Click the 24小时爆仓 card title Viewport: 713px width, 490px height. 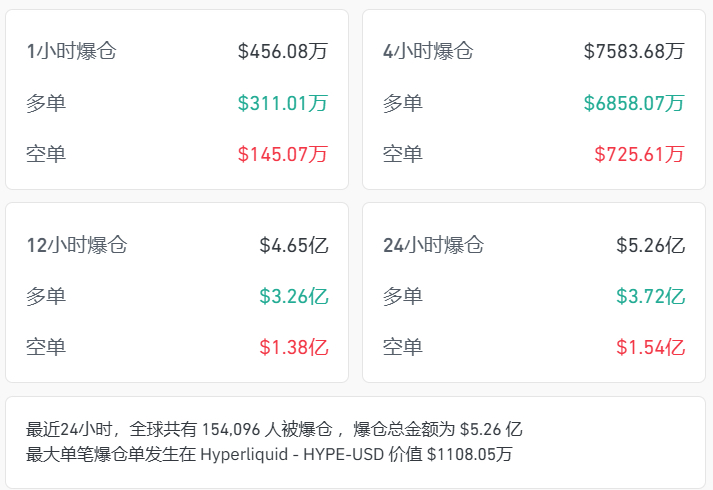pos(433,245)
